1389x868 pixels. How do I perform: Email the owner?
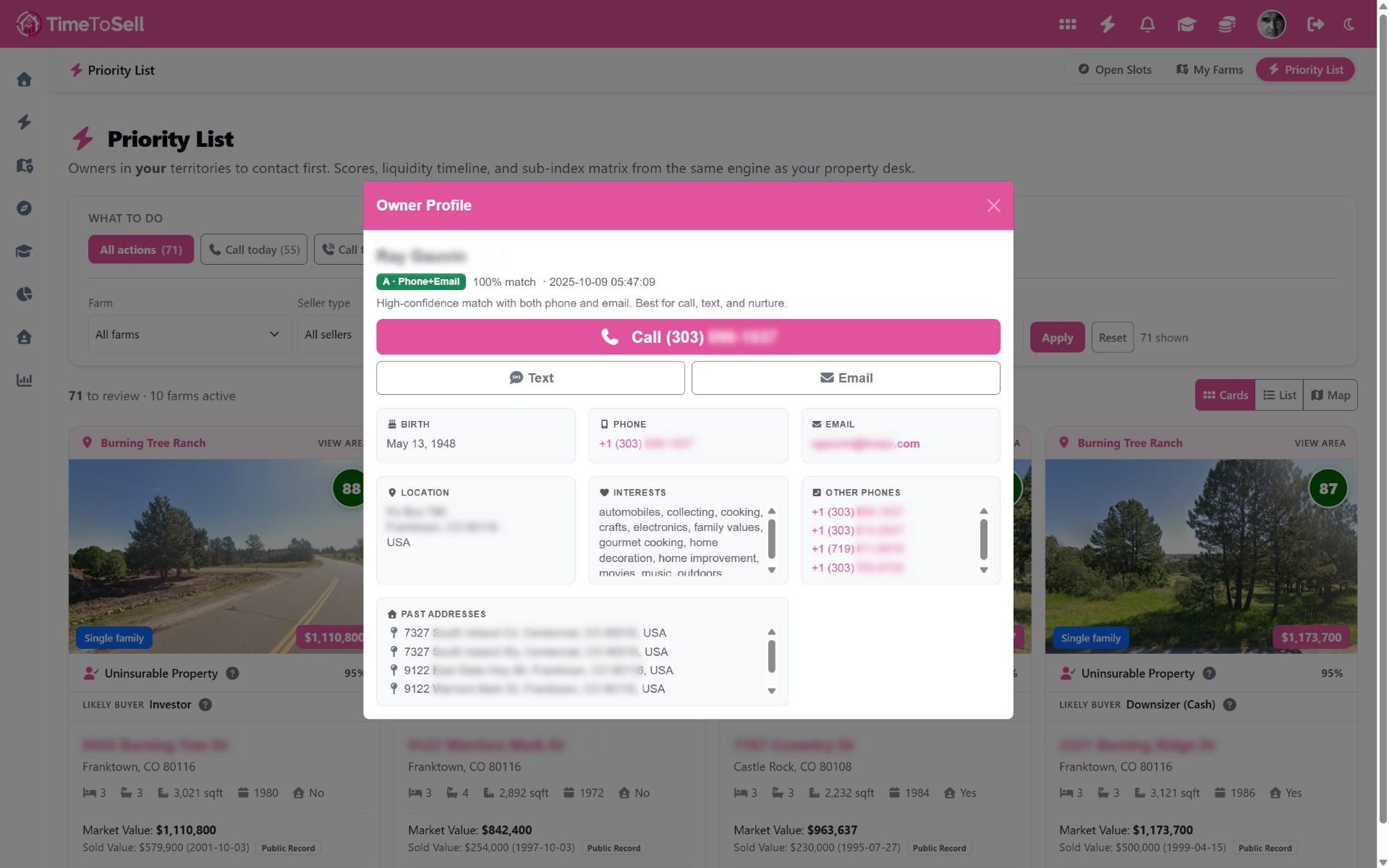846,378
